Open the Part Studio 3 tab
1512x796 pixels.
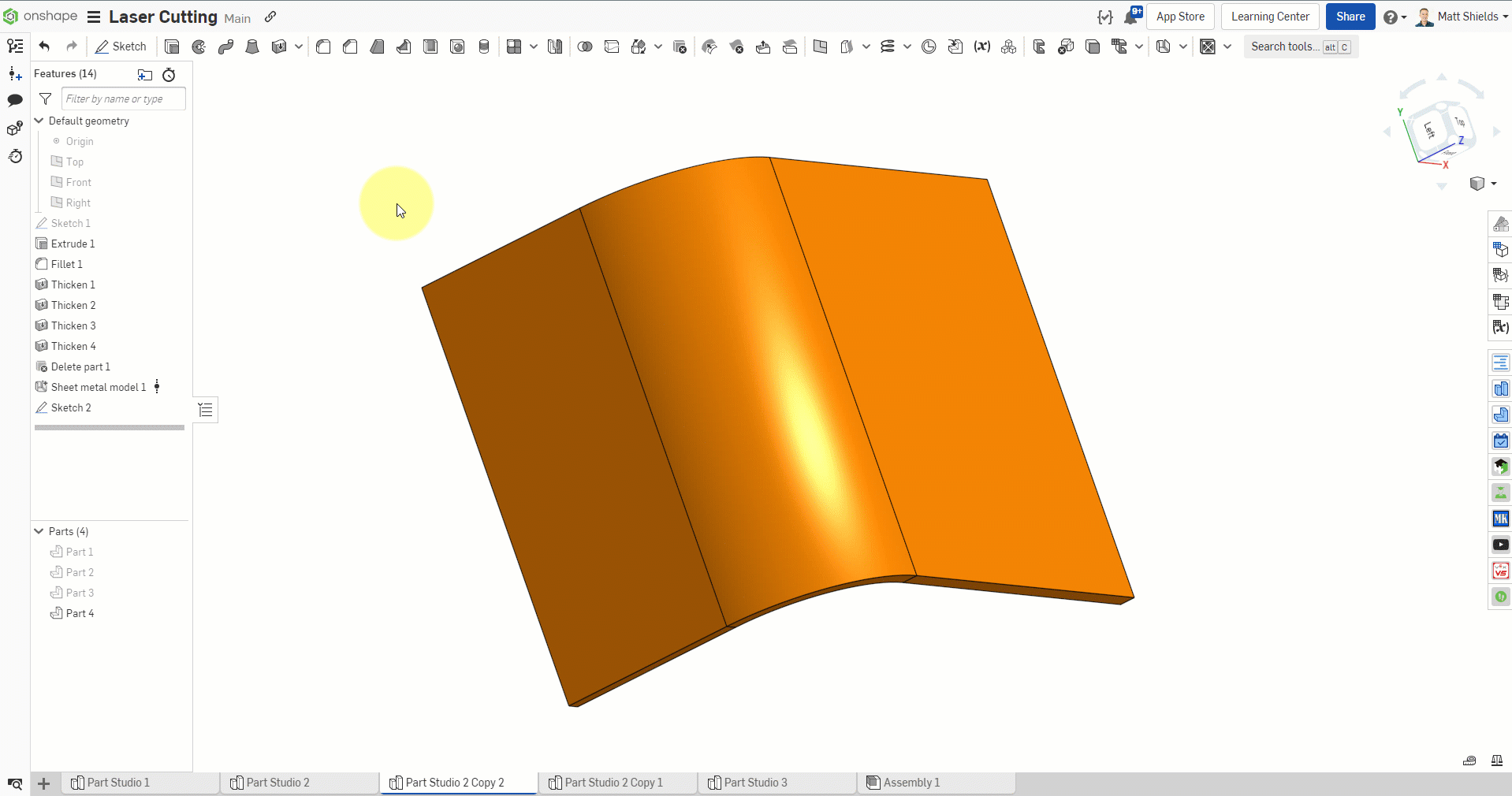[755, 783]
